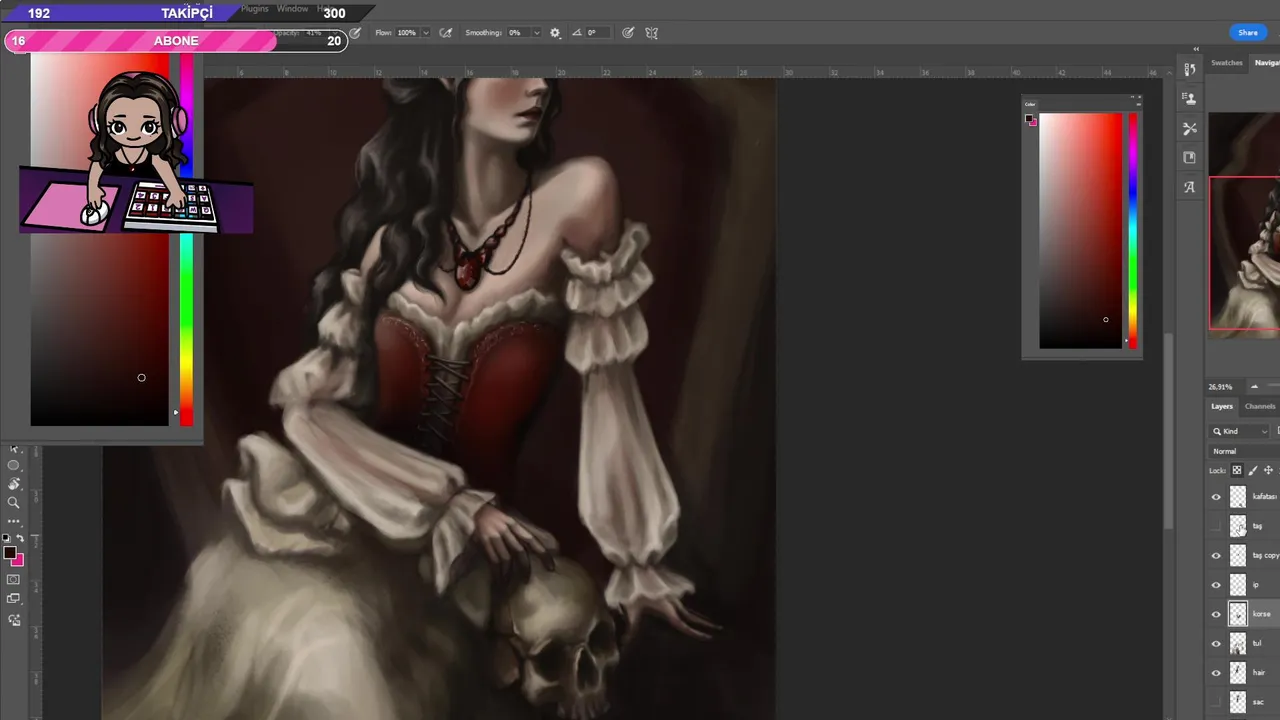Hide the kafatası layer
Screen dimensions: 1280x720
coord(1216,497)
